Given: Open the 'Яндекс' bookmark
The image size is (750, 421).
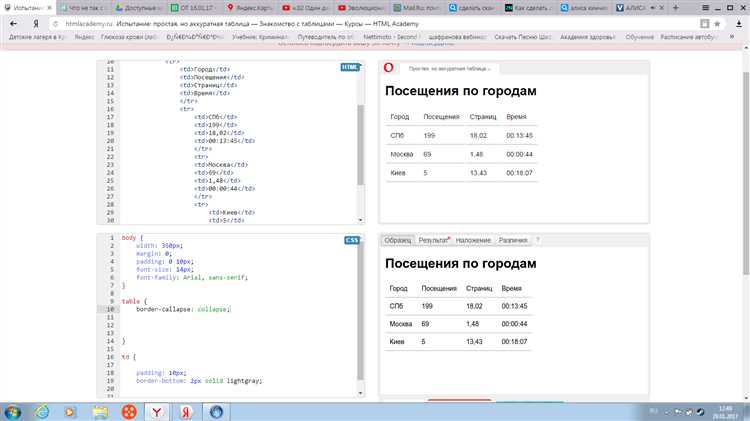Looking at the screenshot, I should pos(84,37).
